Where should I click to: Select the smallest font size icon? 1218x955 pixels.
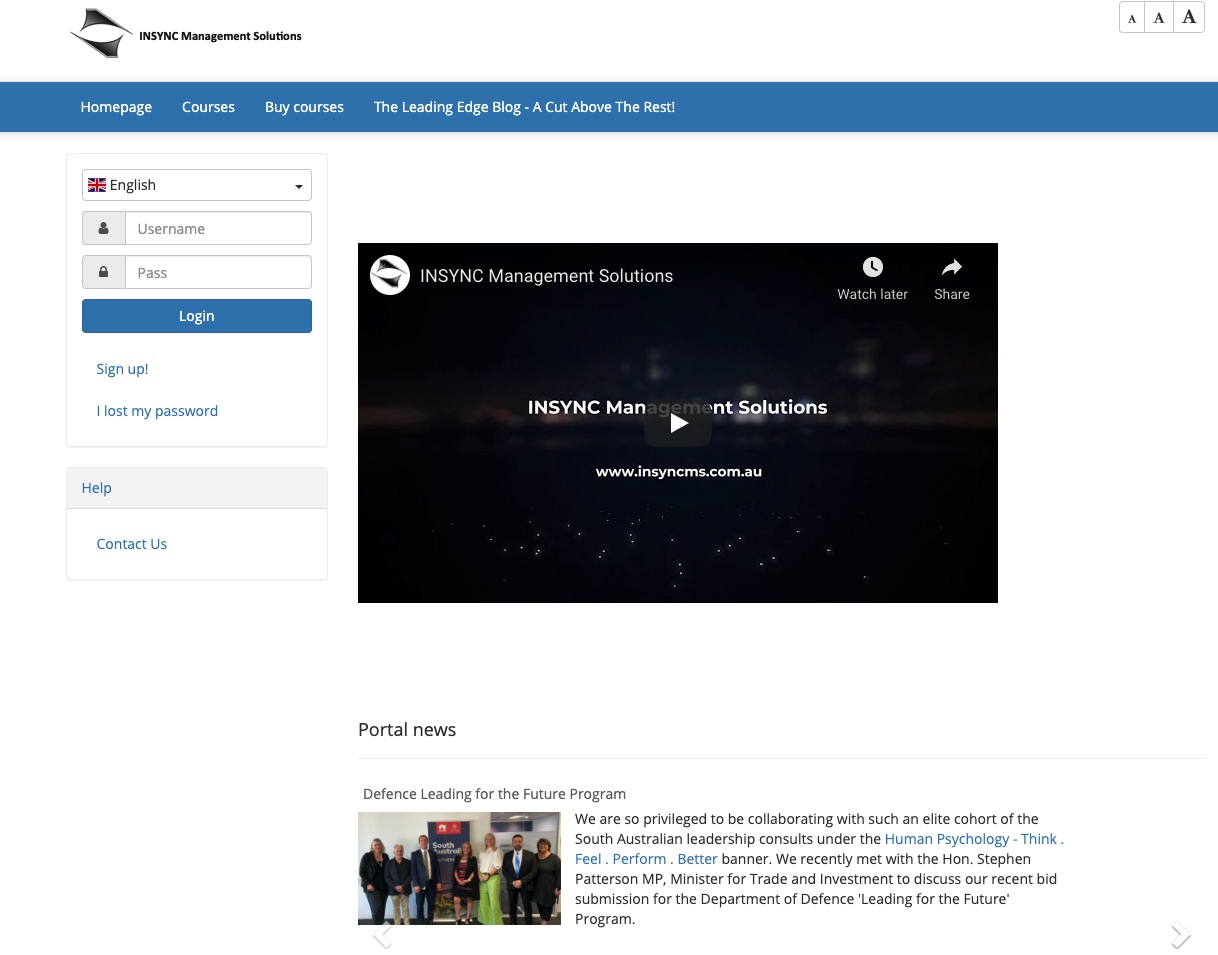(1132, 18)
